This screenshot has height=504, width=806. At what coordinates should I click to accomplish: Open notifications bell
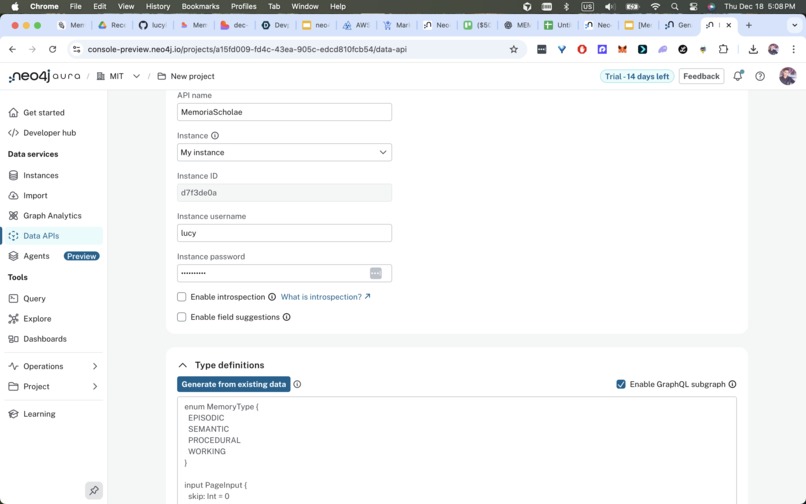pyautogui.click(x=738, y=76)
